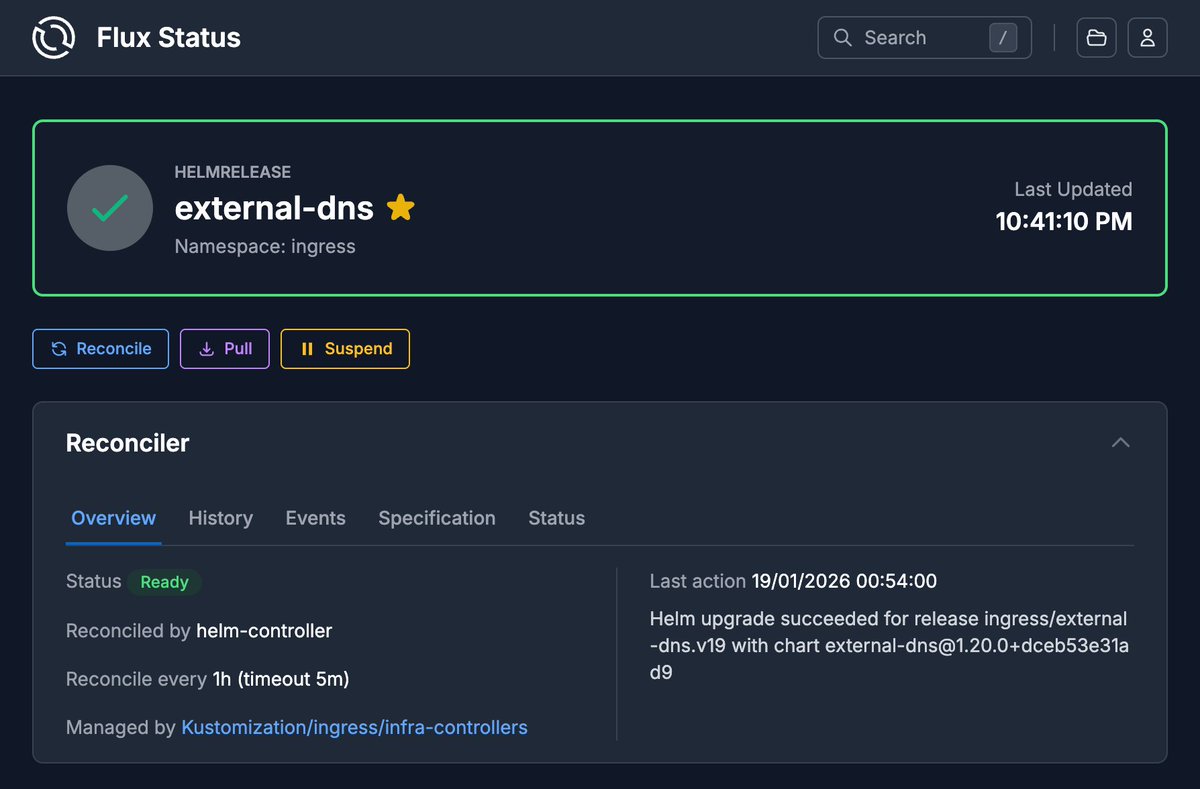
Task: Click the Reconcile button
Action: click(x=101, y=349)
